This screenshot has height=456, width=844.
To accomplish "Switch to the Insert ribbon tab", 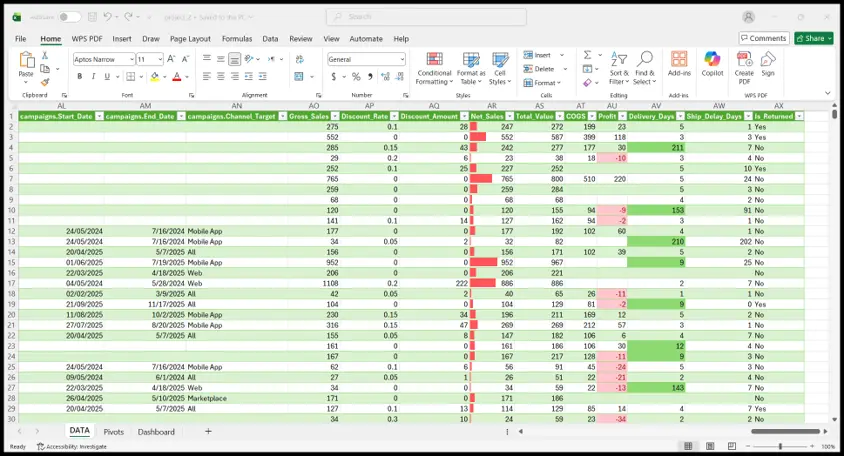I will pos(122,39).
